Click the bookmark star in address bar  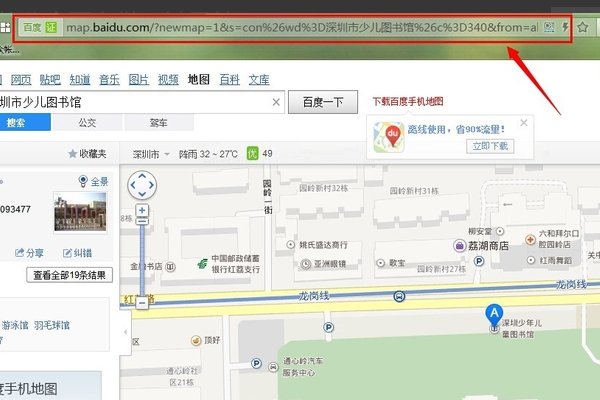pyautogui.click(x=582, y=27)
